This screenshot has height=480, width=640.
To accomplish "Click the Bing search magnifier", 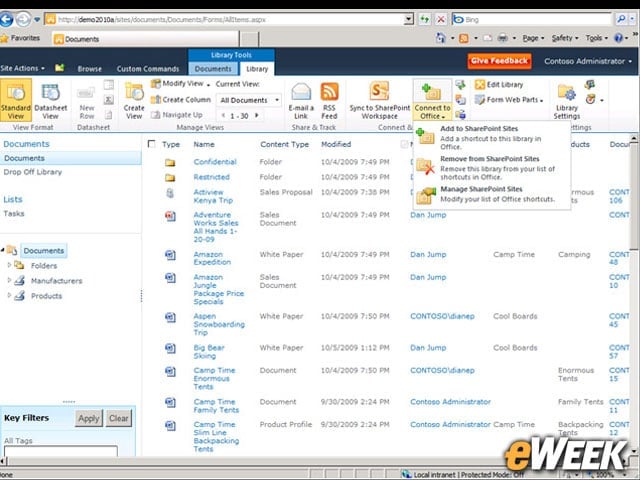I will click(x=621, y=19).
